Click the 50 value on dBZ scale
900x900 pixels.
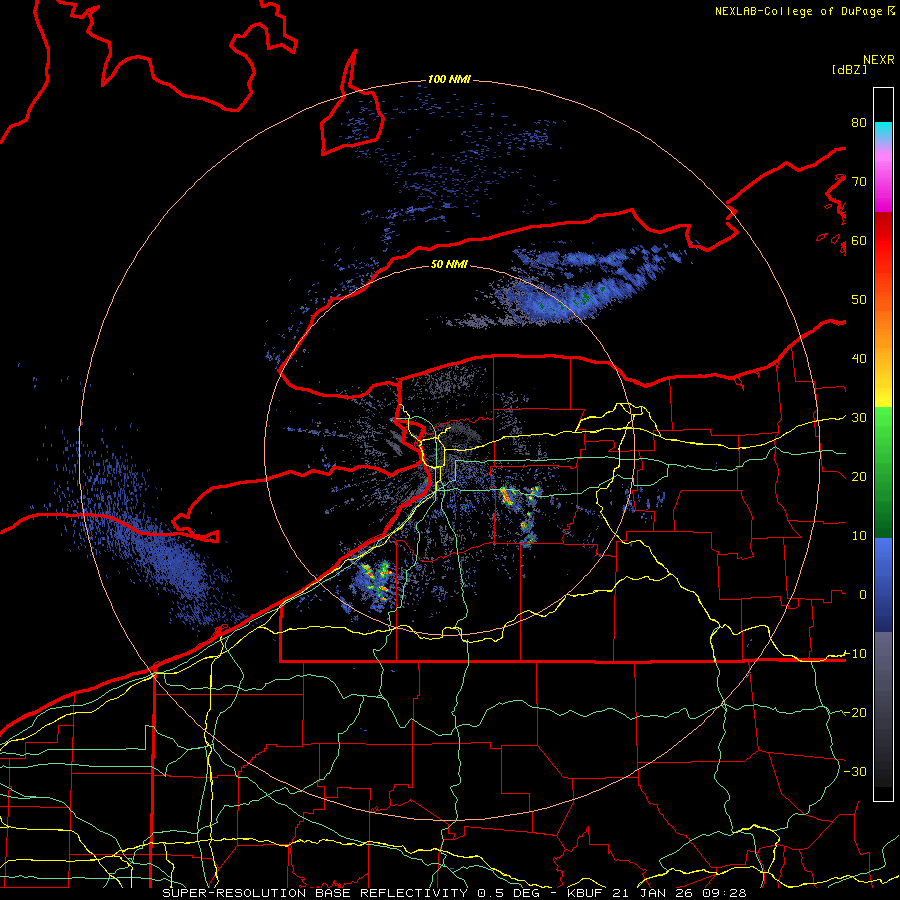point(859,300)
